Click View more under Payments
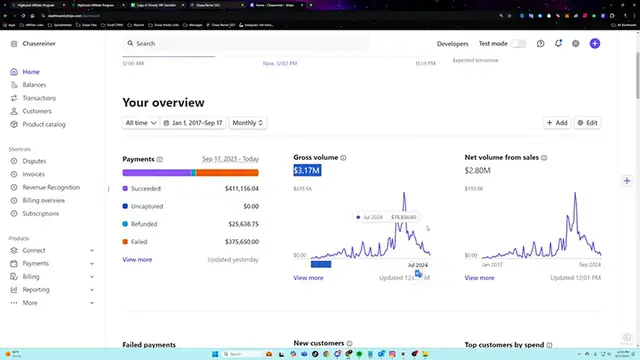Screen dimensions: 640x360 pyautogui.click(x=137, y=260)
